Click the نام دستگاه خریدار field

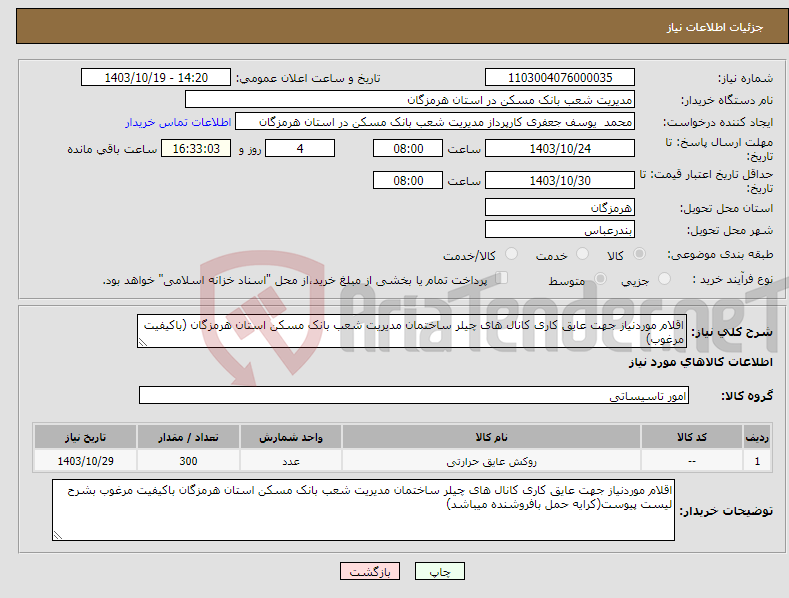click(410, 100)
